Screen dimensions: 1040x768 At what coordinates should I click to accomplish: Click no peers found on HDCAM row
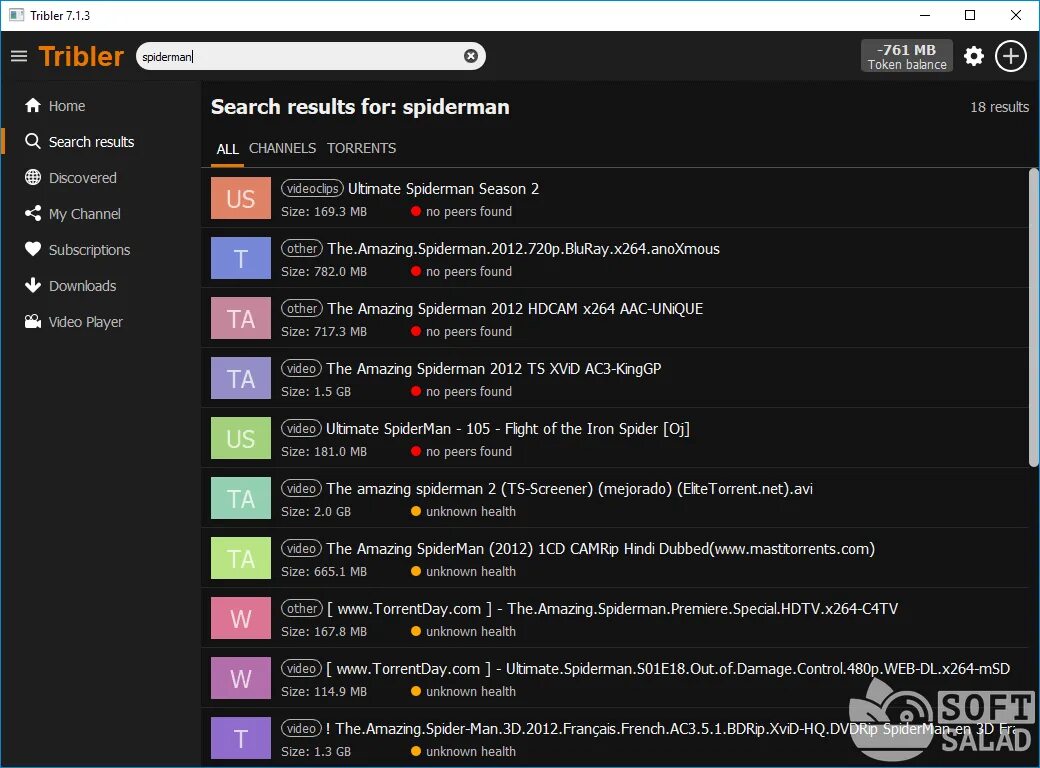coord(468,332)
